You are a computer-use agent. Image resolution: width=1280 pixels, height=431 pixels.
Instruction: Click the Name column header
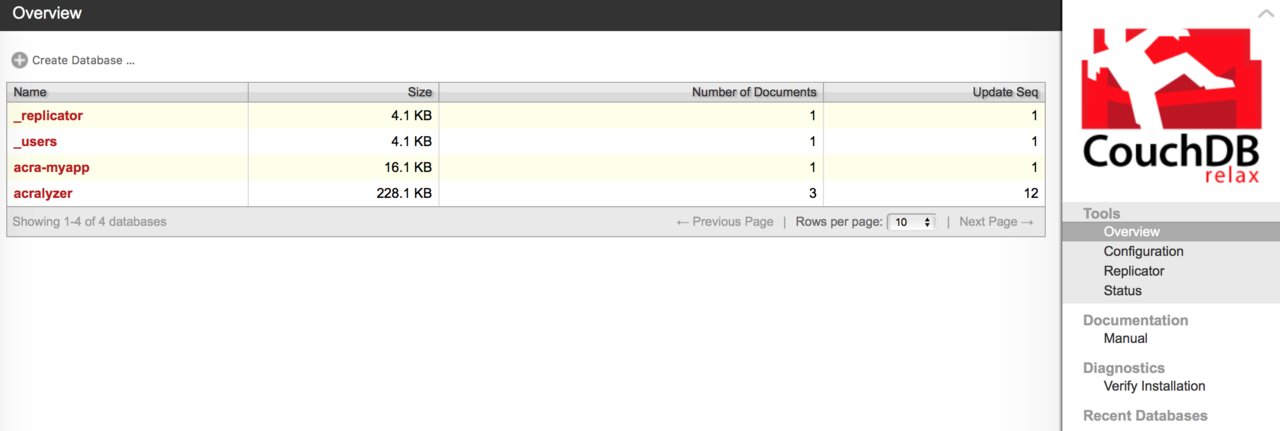coord(128,92)
